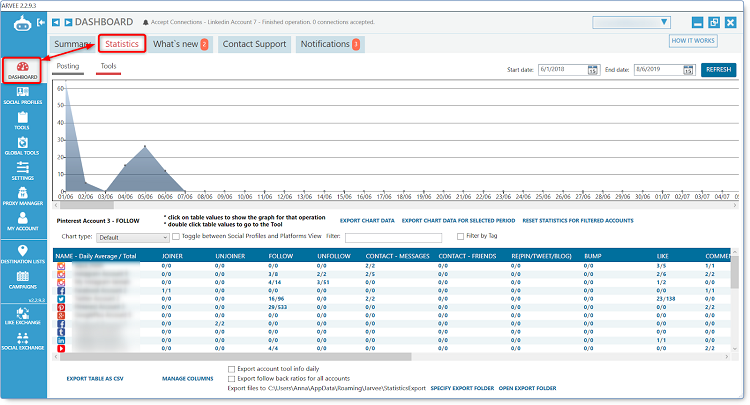Screen dimensions: 750x405
Task: Open Social Profiles in the sidebar
Action: point(22,95)
